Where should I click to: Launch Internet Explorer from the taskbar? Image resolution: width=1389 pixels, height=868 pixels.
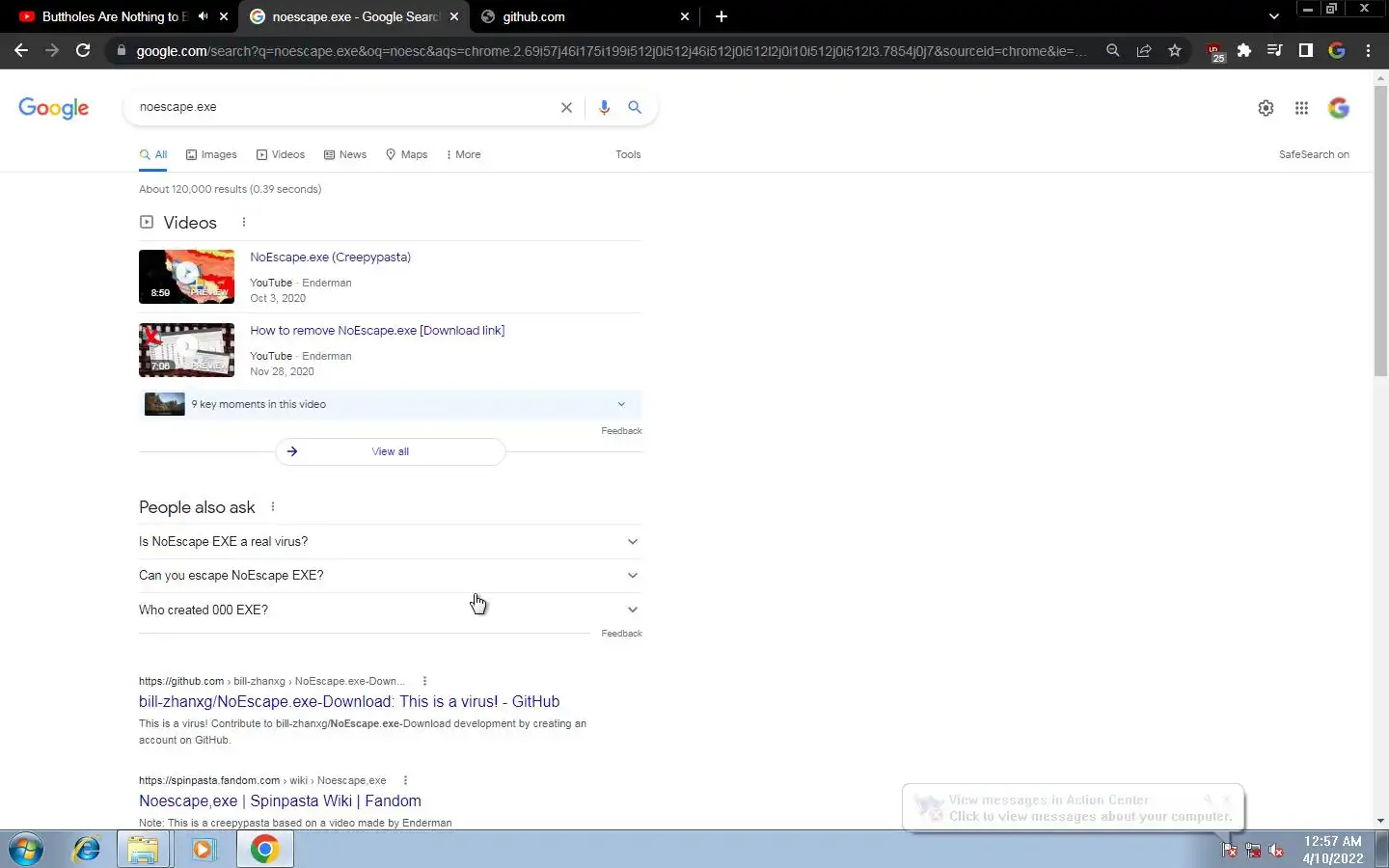87,850
